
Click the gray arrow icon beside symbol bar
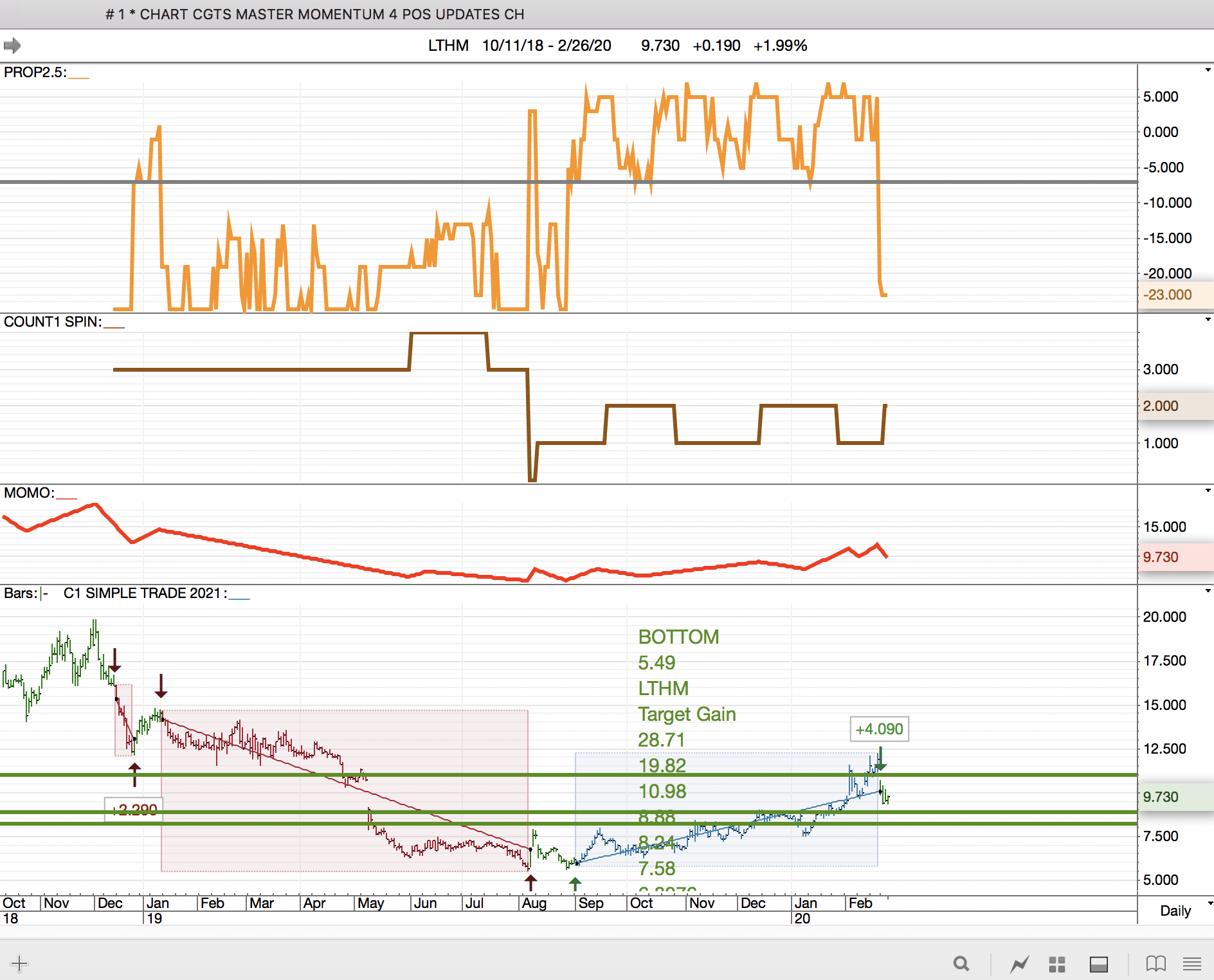coord(12,46)
